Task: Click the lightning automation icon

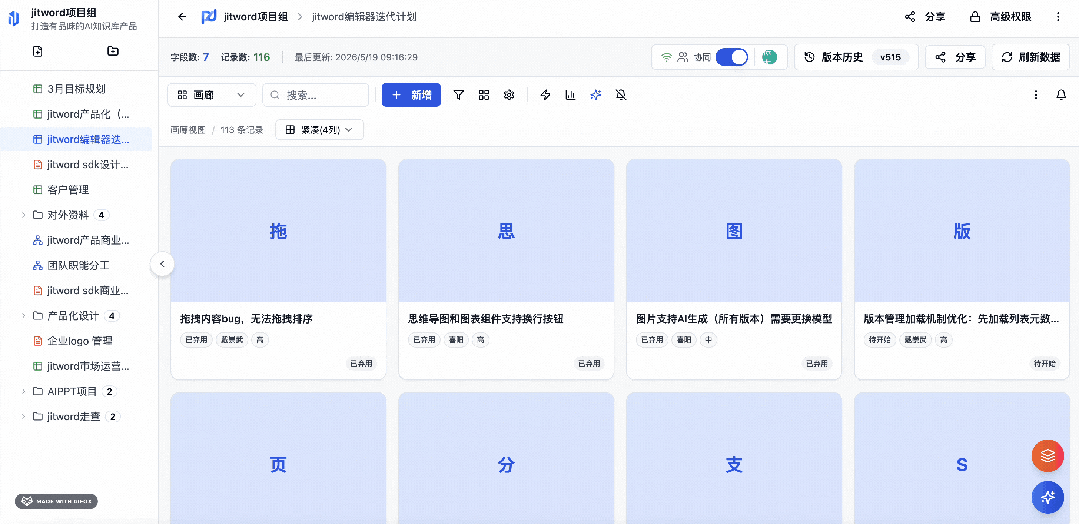Action: click(546, 95)
